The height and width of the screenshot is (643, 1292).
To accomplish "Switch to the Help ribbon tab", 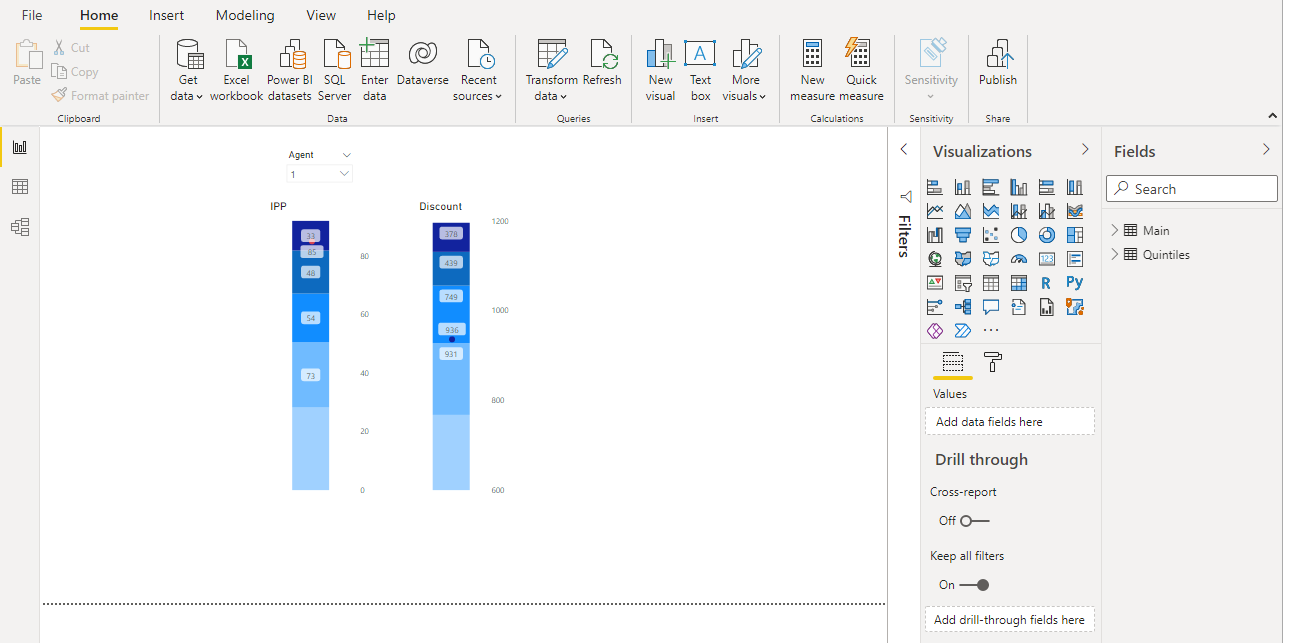I will (381, 15).
